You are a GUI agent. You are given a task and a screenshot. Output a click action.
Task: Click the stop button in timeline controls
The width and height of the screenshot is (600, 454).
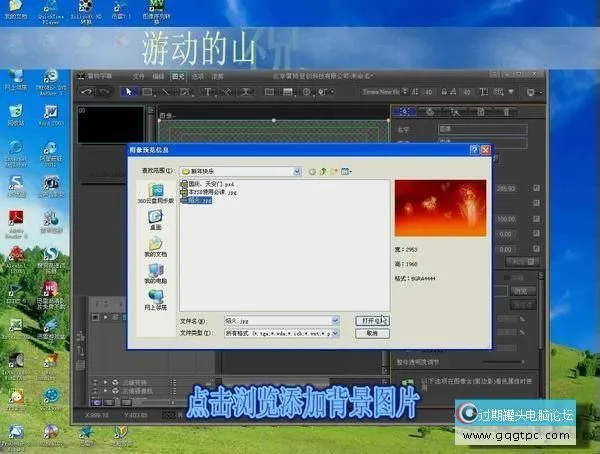pyautogui.click(x=95, y=317)
